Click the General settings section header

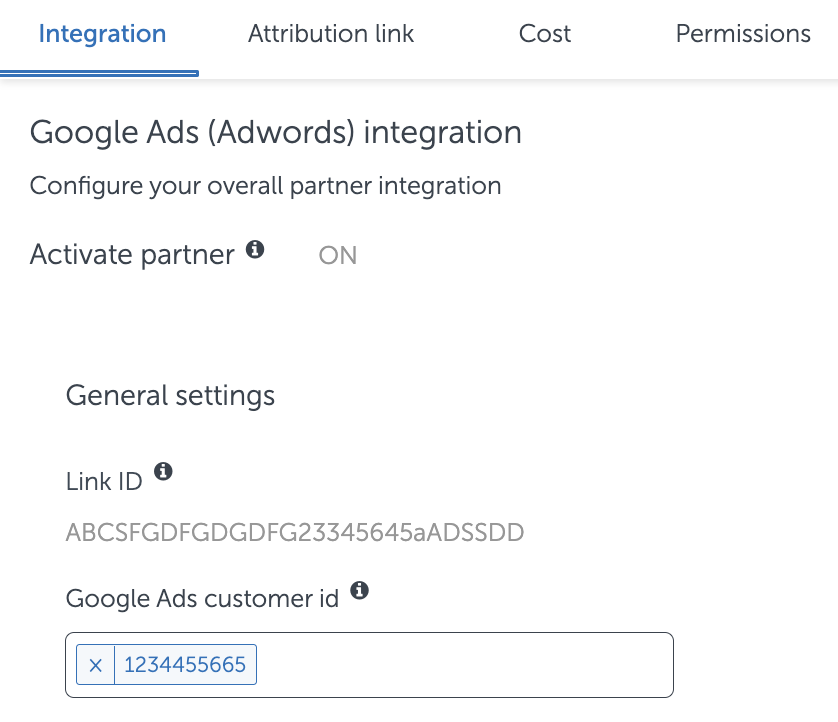[170, 396]
